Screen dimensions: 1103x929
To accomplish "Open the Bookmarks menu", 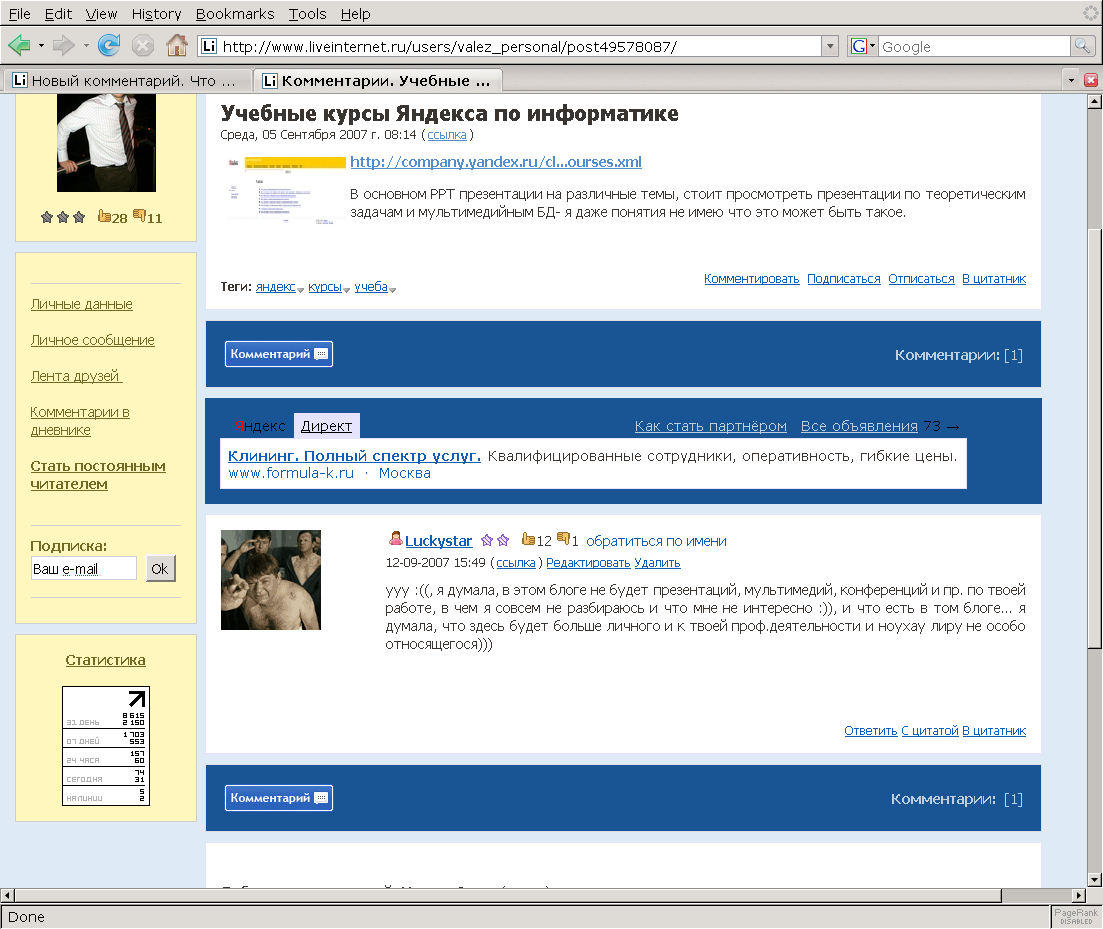I will [235, 14].
